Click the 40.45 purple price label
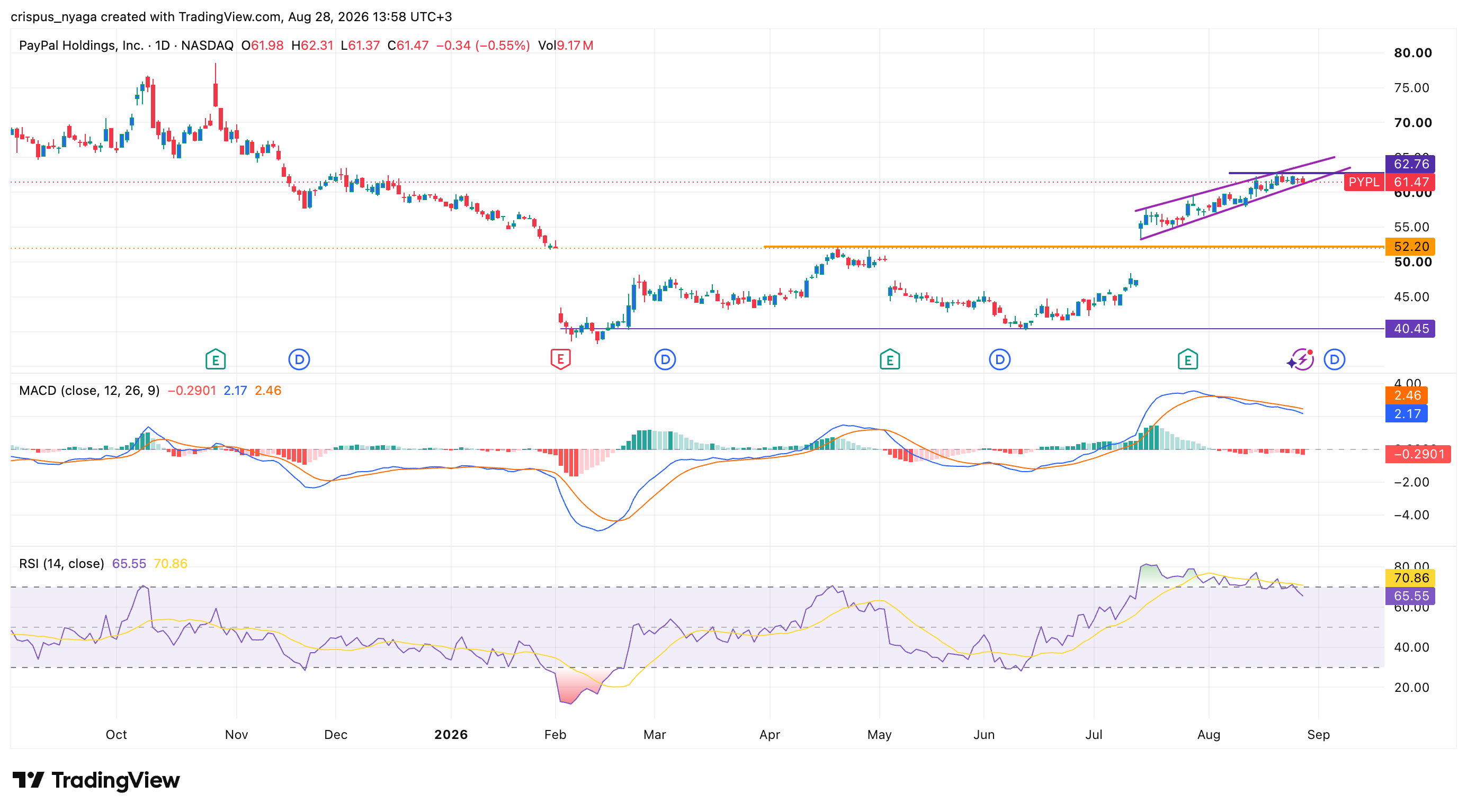This screenshot has width=1467, height=812. [x=1410, y=328]
